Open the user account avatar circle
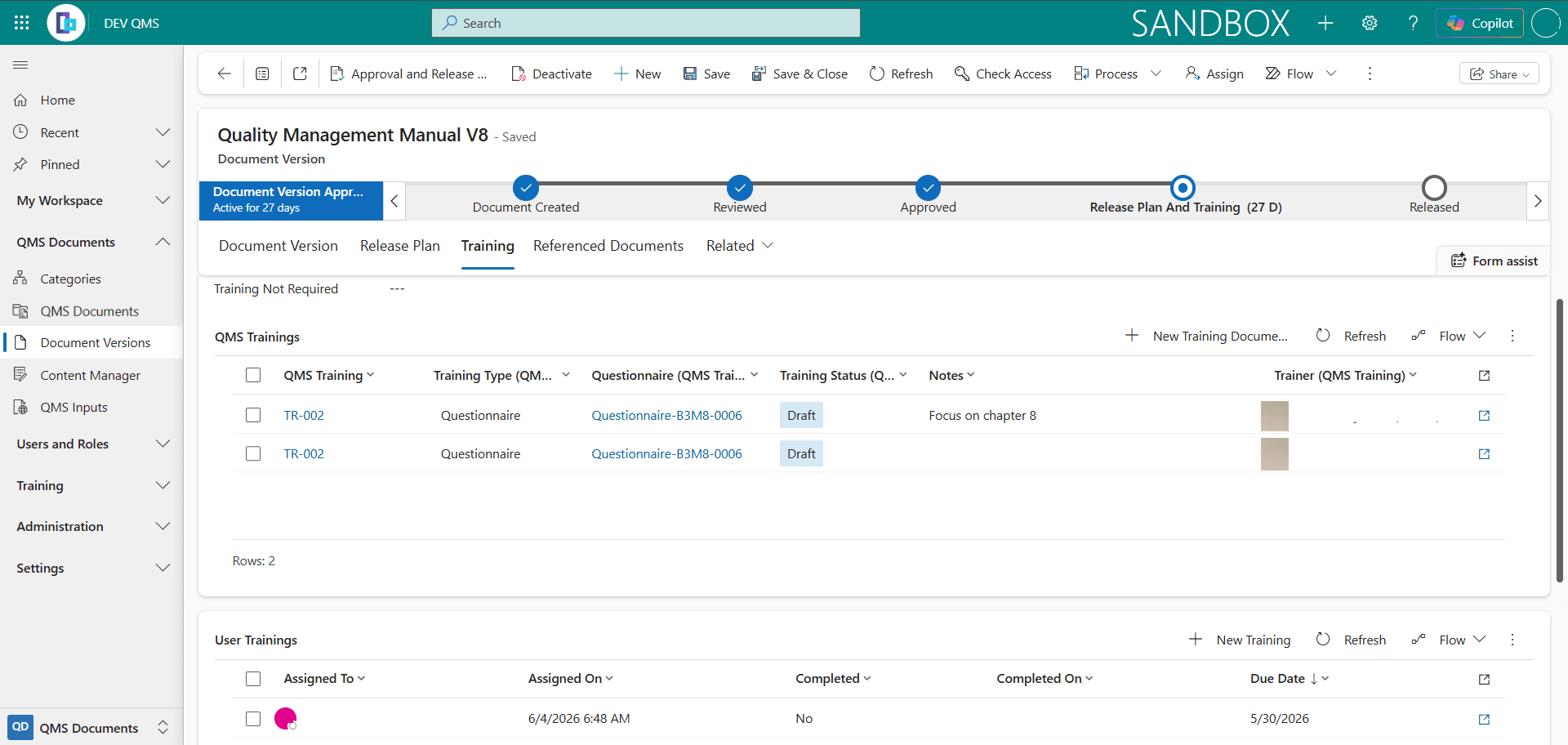 tap(1546, 23)
